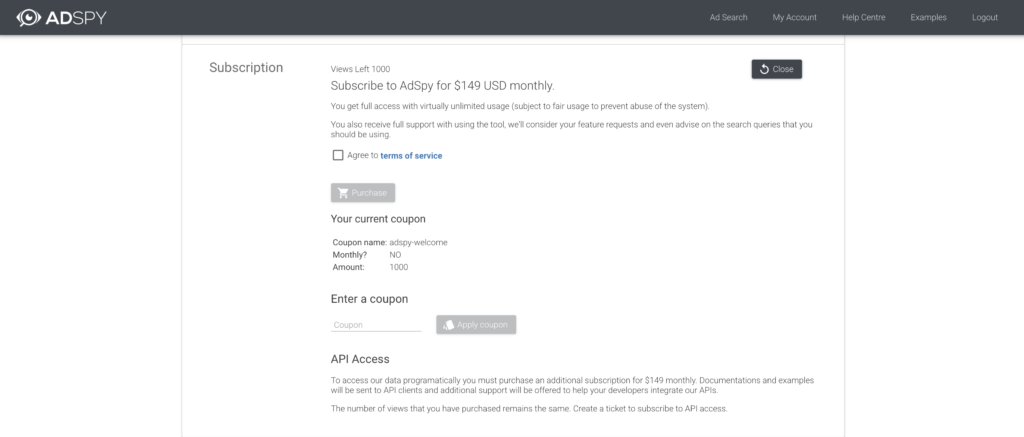
Task: Click the shopping cart icon on Purchase
Action: pyautogui.click(x=343, y=193)
